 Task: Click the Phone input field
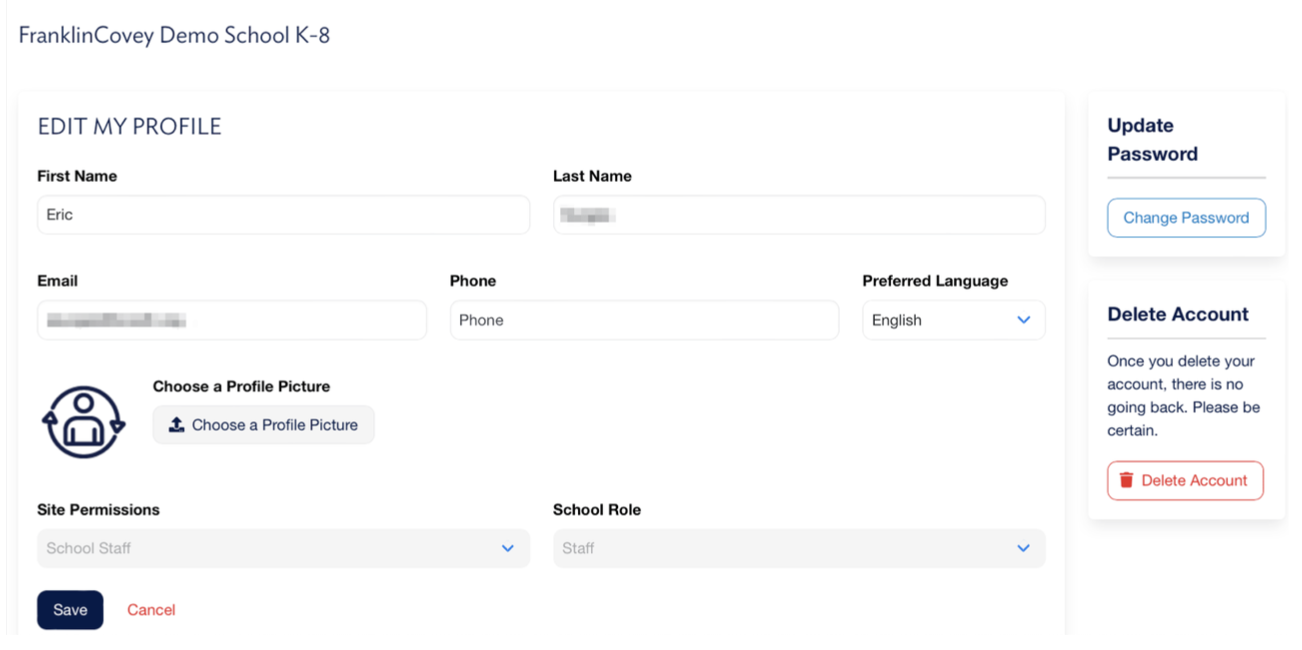(644, 320)
